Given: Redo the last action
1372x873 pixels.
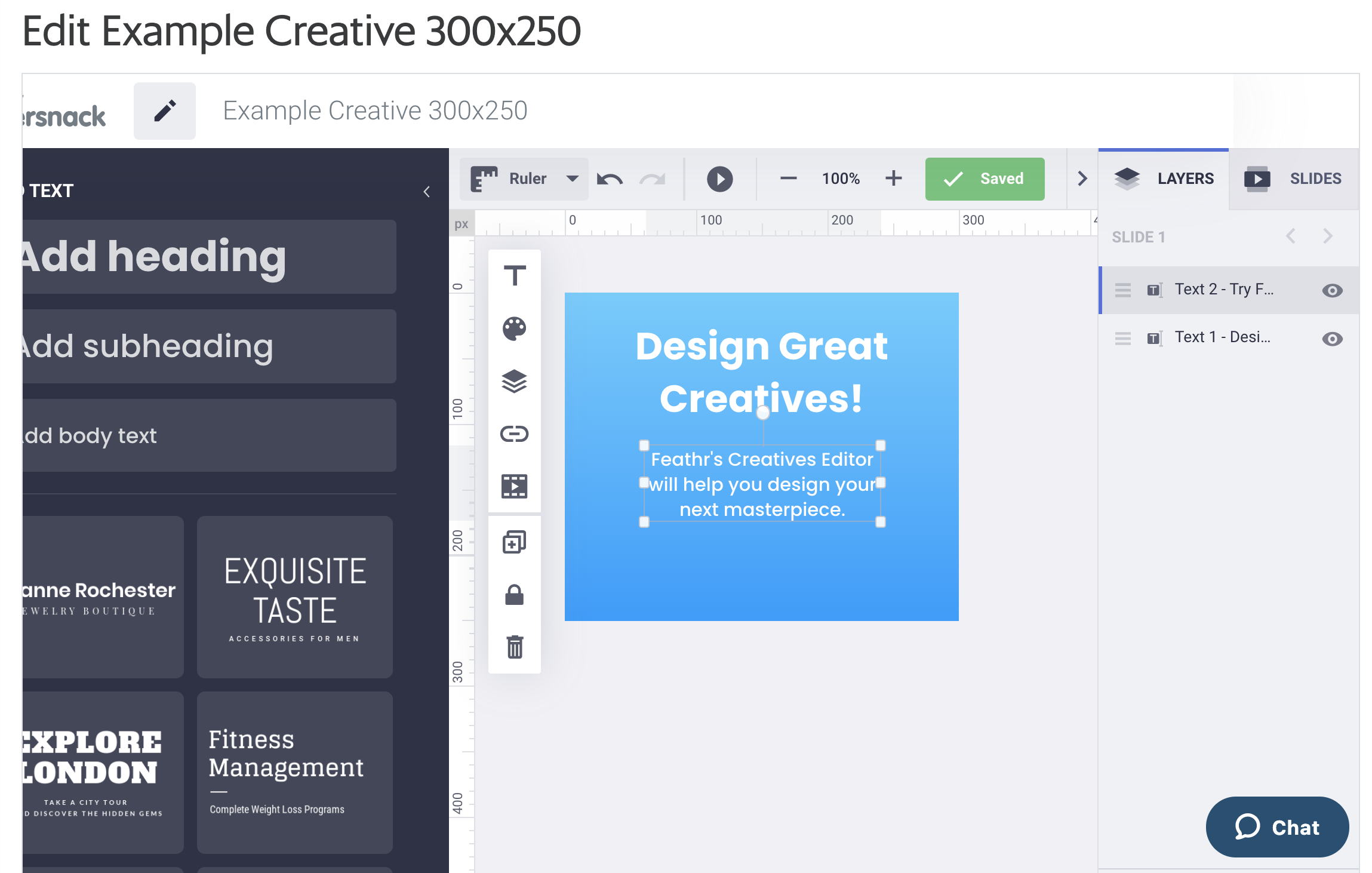Looking at the screenshot, I should [x=653, y=179].
